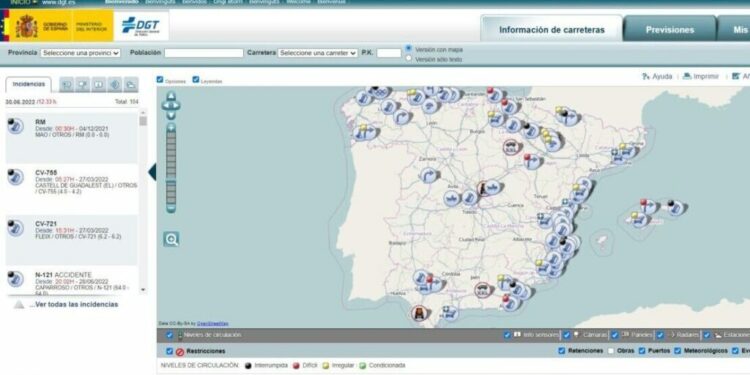Open the fourth icon tab beside Incidencias
The height and width of the screenshot is (375, 750).
coord(115,85)
